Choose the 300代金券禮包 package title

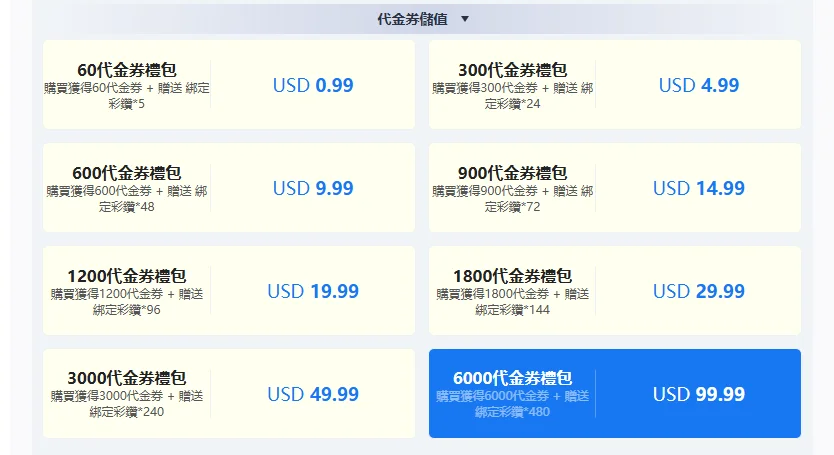pyautogui.click(x=512, y=70)
